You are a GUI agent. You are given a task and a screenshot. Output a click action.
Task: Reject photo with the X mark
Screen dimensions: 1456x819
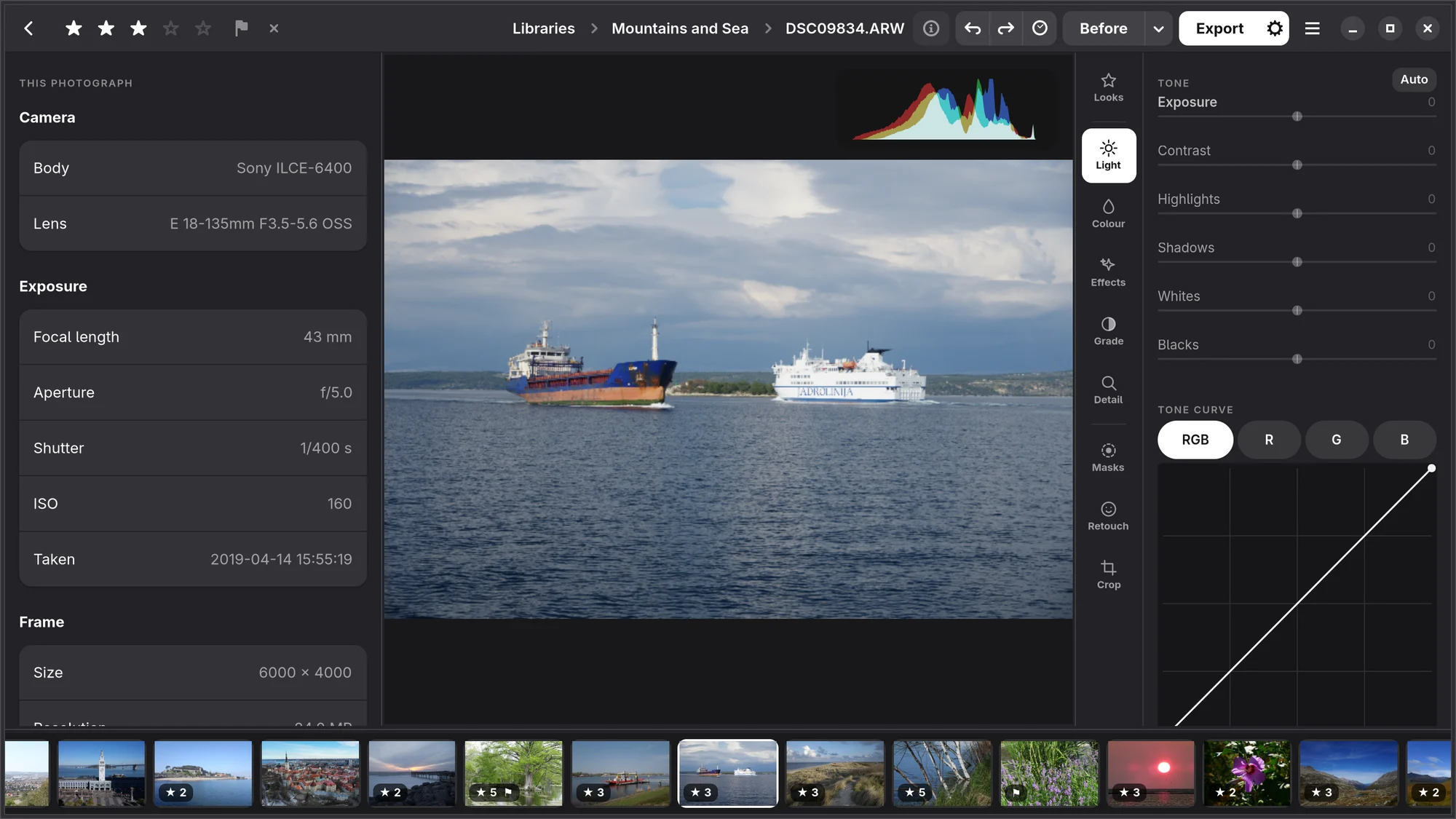point(274,28)
